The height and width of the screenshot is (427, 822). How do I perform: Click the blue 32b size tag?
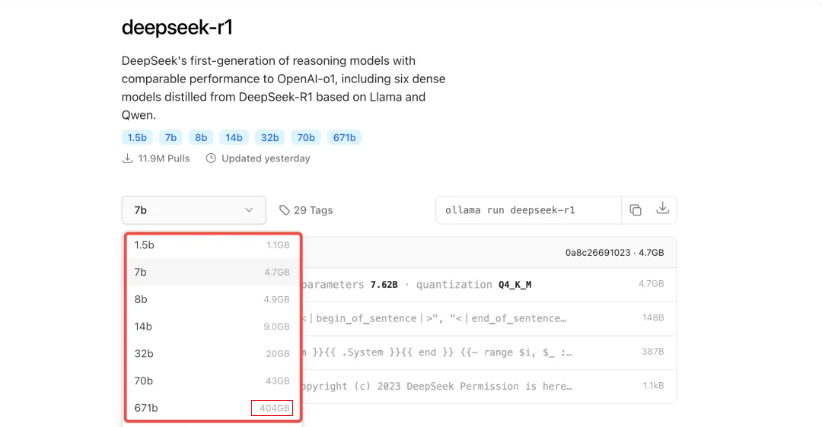(x=268, y=137)
